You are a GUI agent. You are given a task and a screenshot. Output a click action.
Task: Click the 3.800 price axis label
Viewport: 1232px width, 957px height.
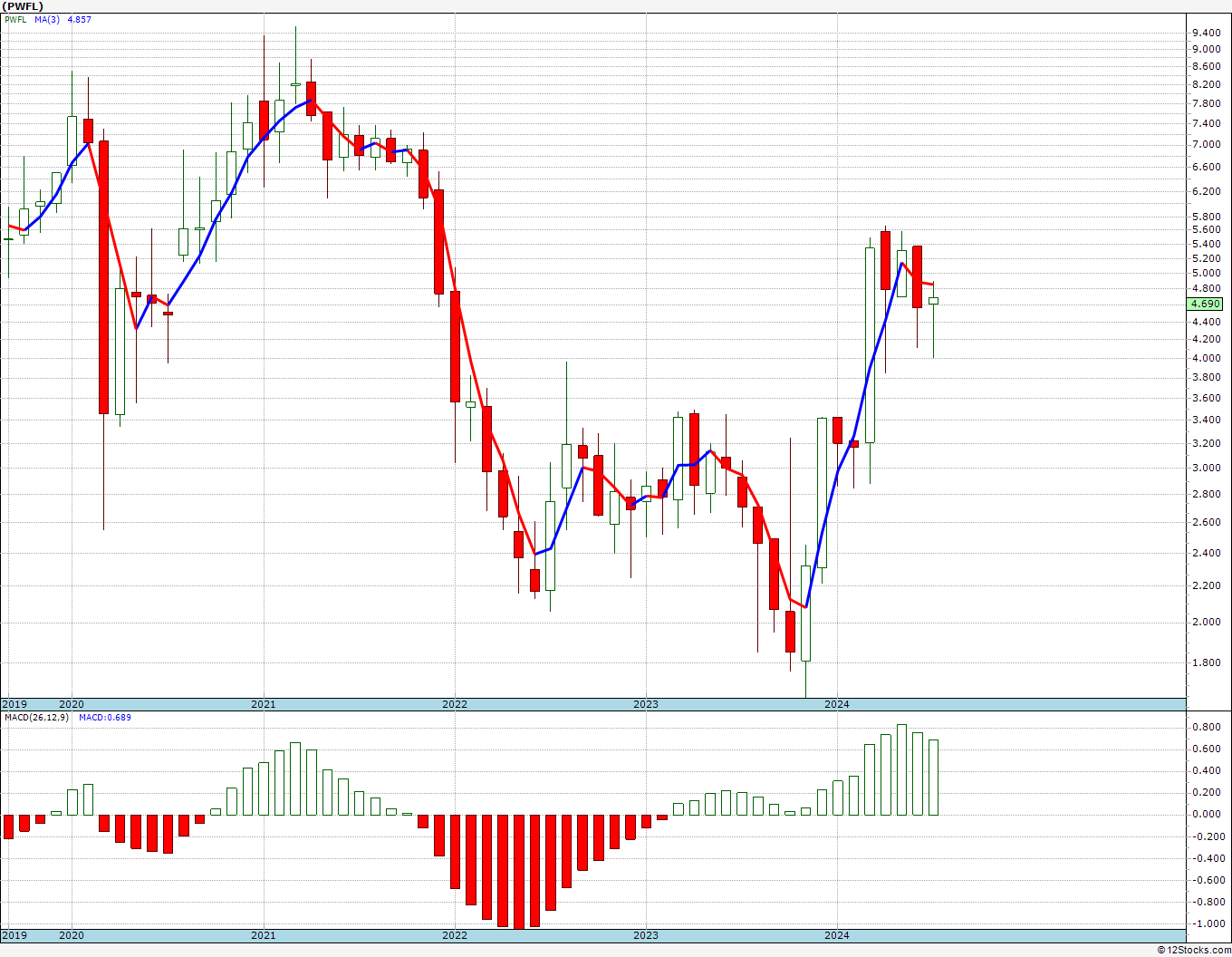click(1208, 377)
